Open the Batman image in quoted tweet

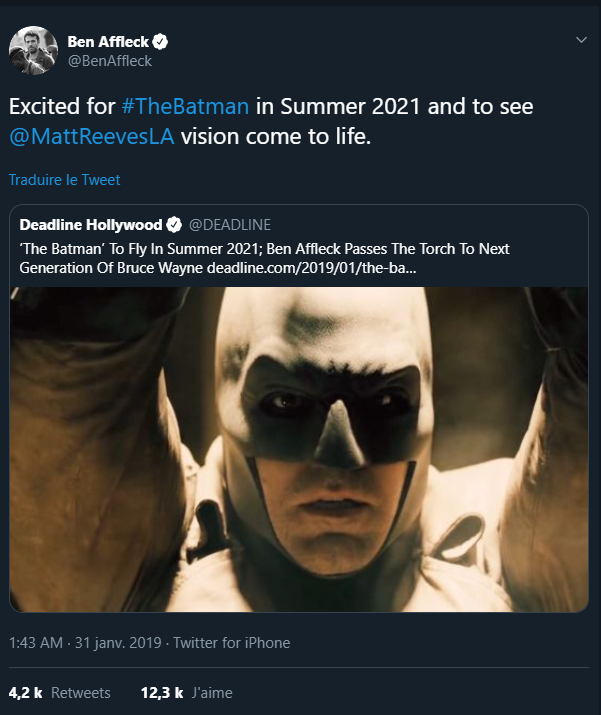tap(300, 448)
